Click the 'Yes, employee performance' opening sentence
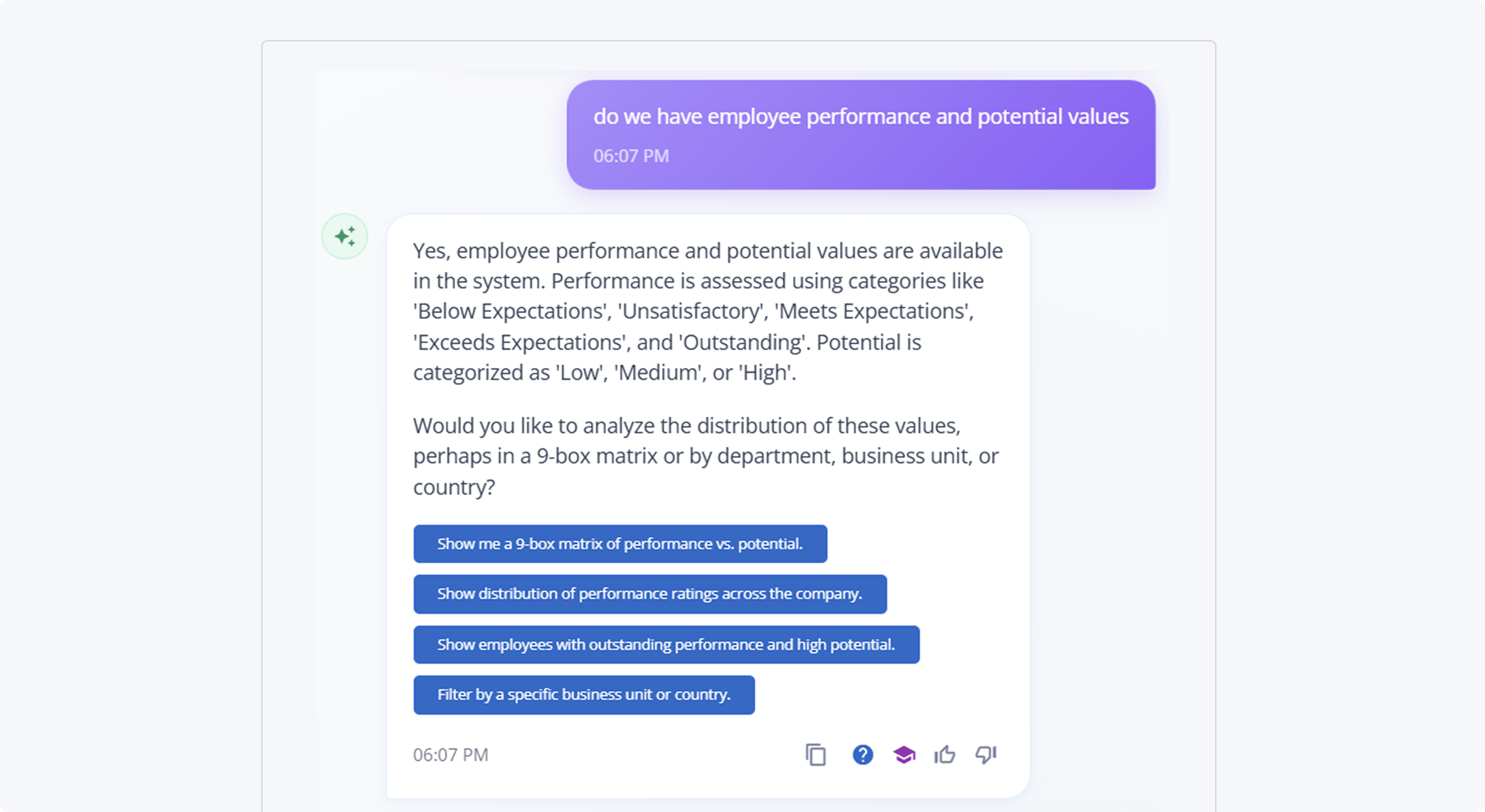1485x812 pixels. [x=707, y=251]
